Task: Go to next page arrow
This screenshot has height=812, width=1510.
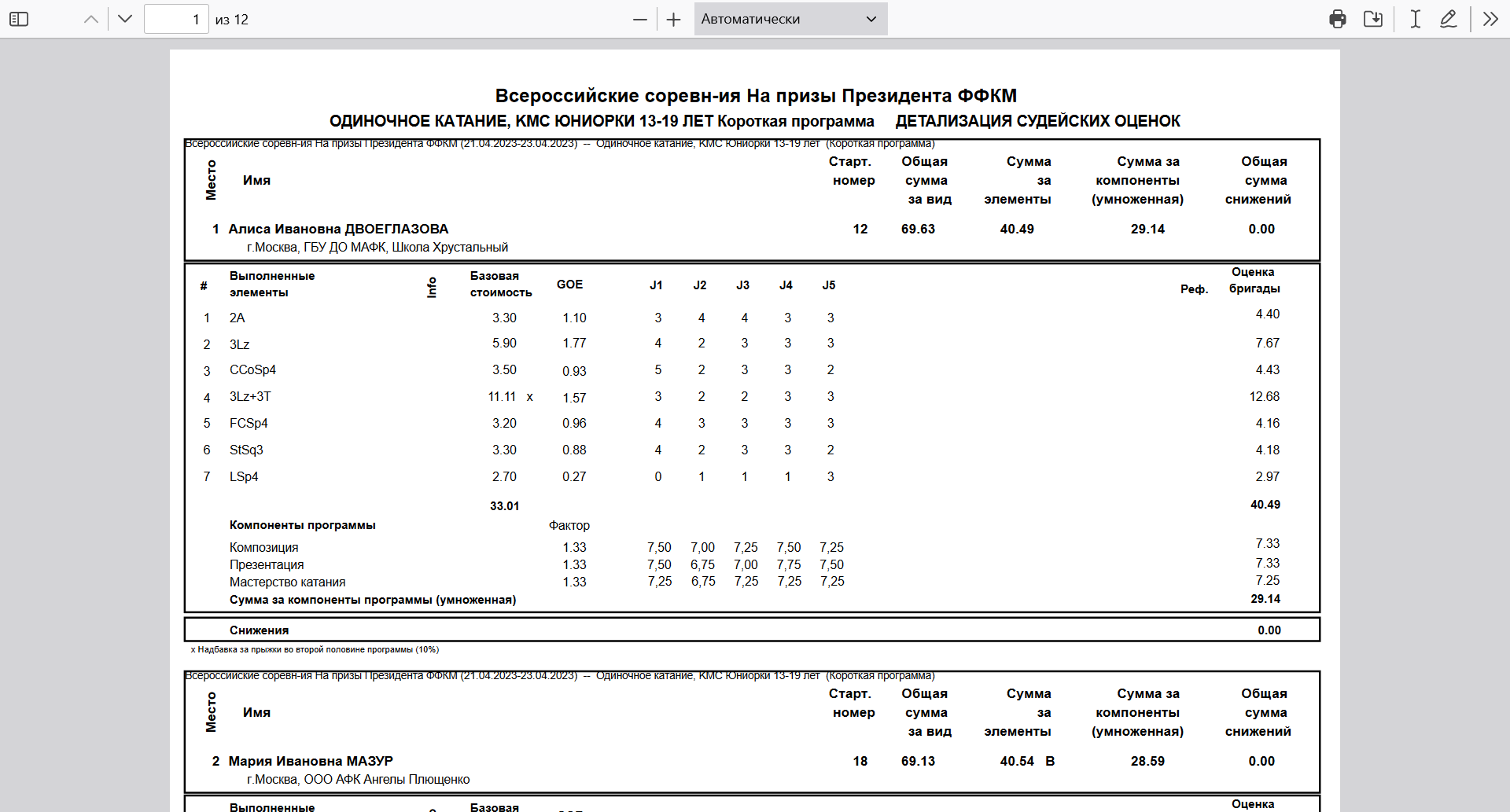Action: pos(125,19)
